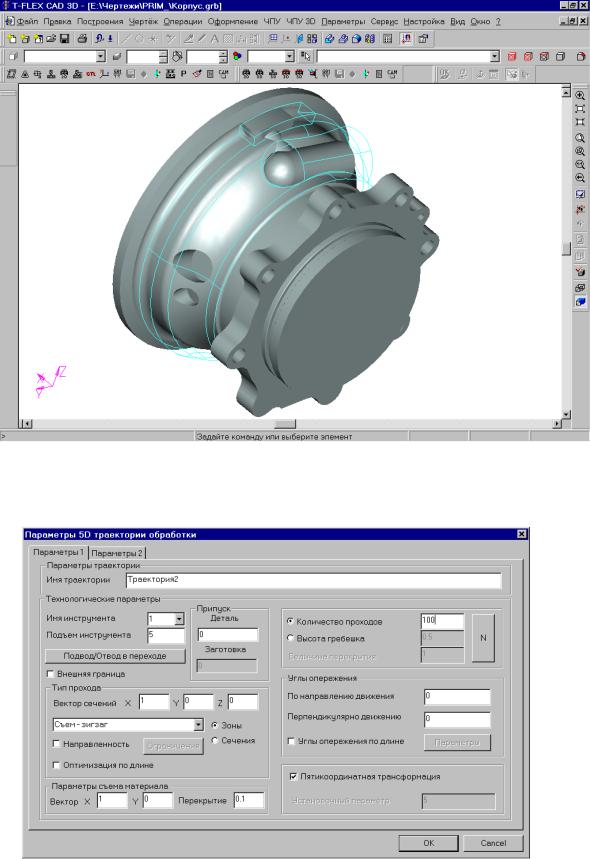Screen dimensions: 590x859
Task: Check Оптимизация по длине
Action: [x=56, y=765]
